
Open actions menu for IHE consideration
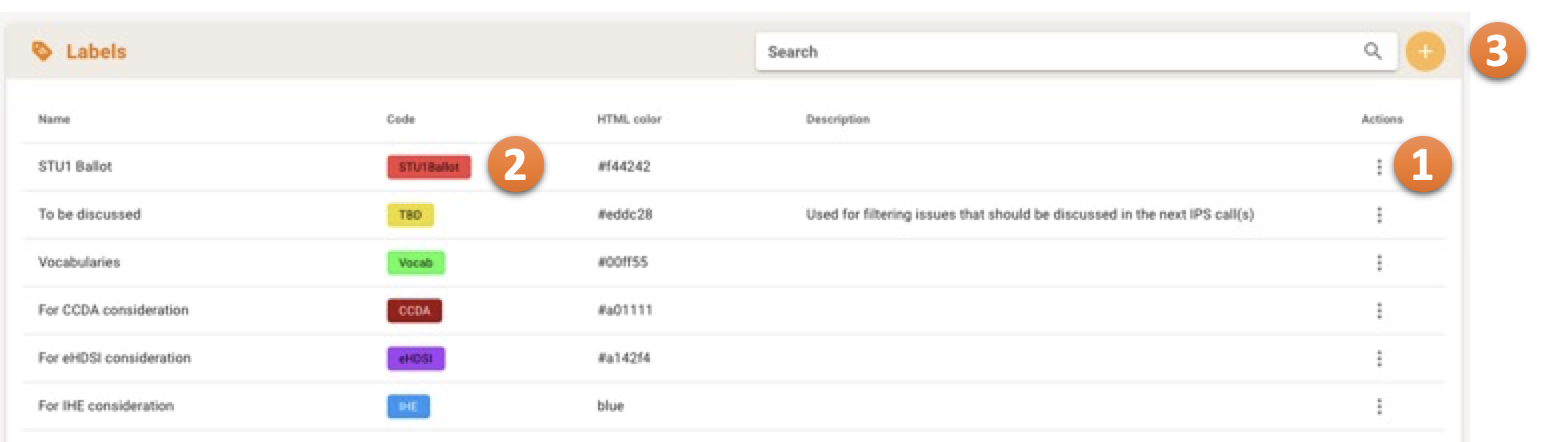coord(1379,407)
